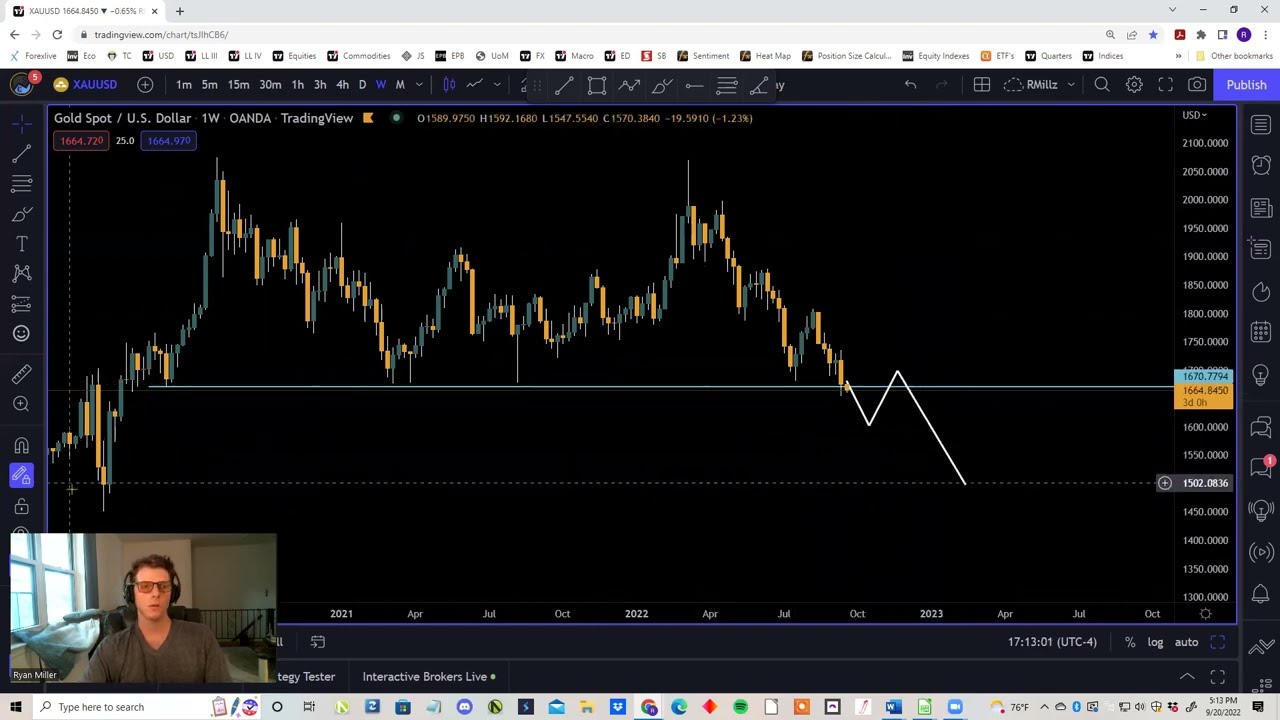Toggle lock all drawing tools
Screen dimensions: 1280x720
21,507
